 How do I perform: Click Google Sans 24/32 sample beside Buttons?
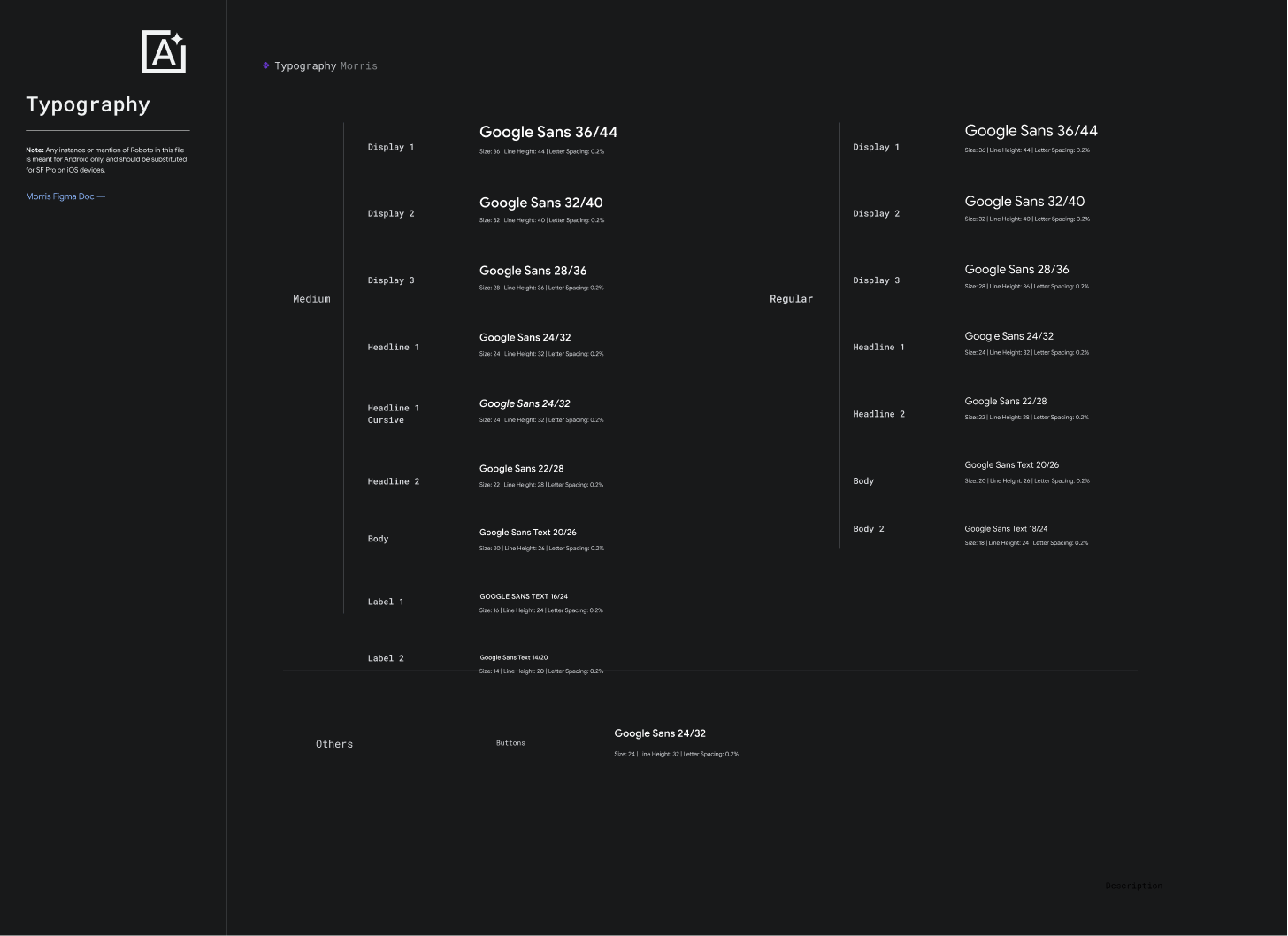pyautogui.click(x=660, y=733)
